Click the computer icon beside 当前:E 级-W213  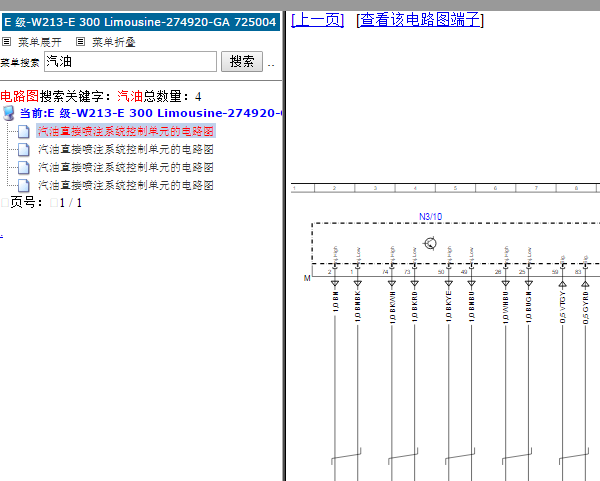point(8,113)
